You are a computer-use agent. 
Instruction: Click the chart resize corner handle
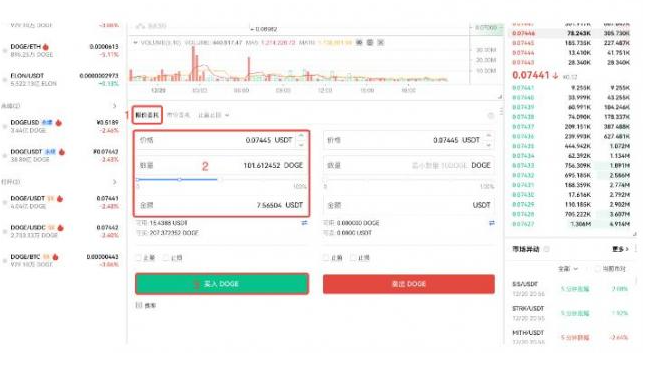(x=500, y=97)
